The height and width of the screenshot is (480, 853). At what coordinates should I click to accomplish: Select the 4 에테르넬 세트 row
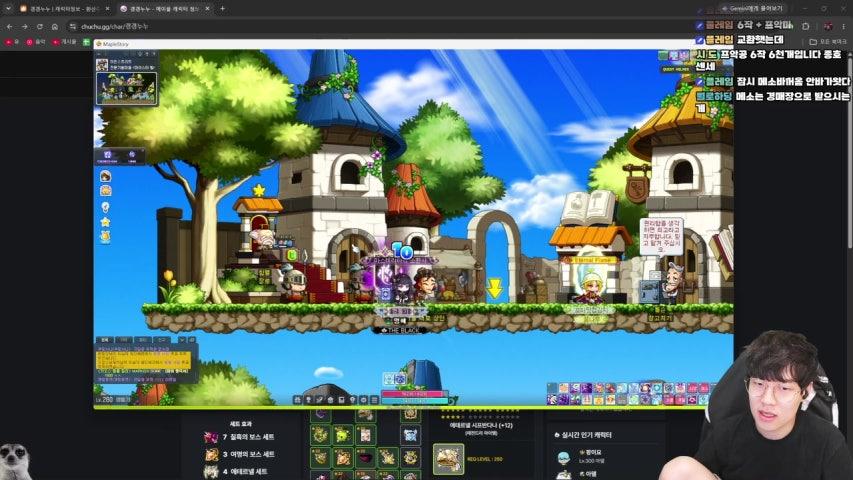point(237,472)
